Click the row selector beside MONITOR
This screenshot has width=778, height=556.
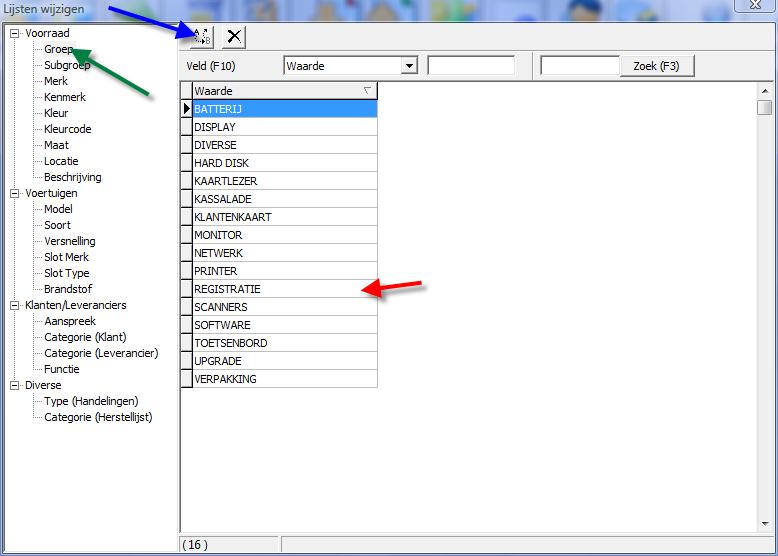[x=187, y=235]
